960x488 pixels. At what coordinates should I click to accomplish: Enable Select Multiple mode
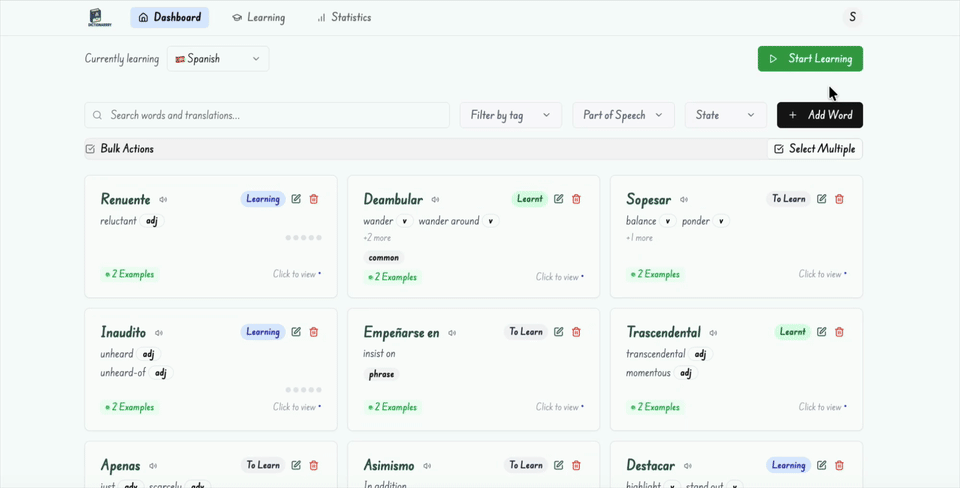tap(814, 149)
